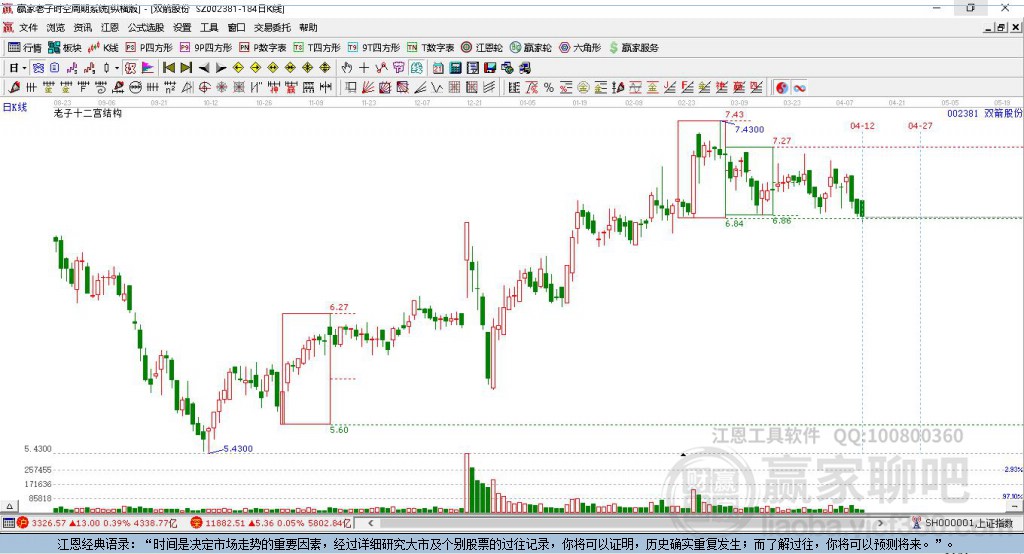This screenshot has width=1024, height=554.
Task: Click the black left arrow icon
Action: coord(204,68)
